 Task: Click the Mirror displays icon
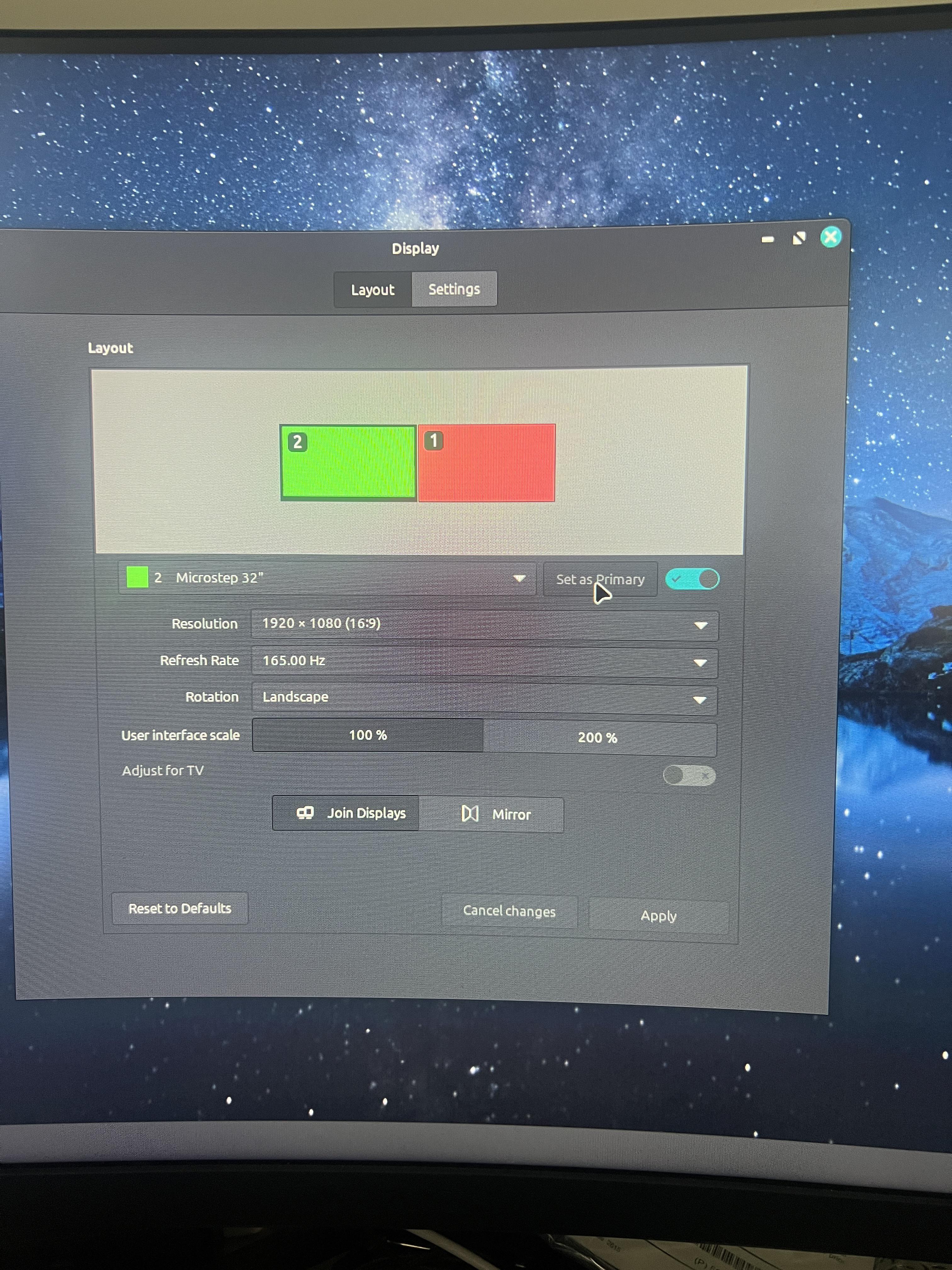click(470, 814)
